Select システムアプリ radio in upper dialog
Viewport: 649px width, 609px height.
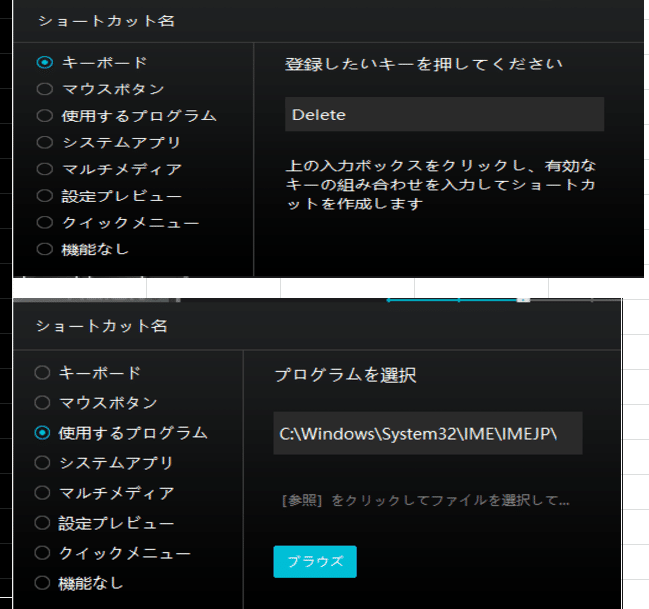point(45,142)
